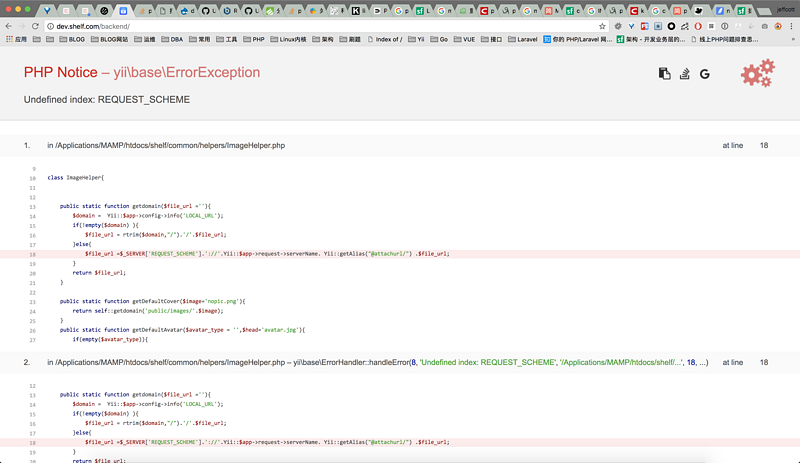Click the copy stacktrace clipboard icon
800x463 pixels.
[664, 74]
